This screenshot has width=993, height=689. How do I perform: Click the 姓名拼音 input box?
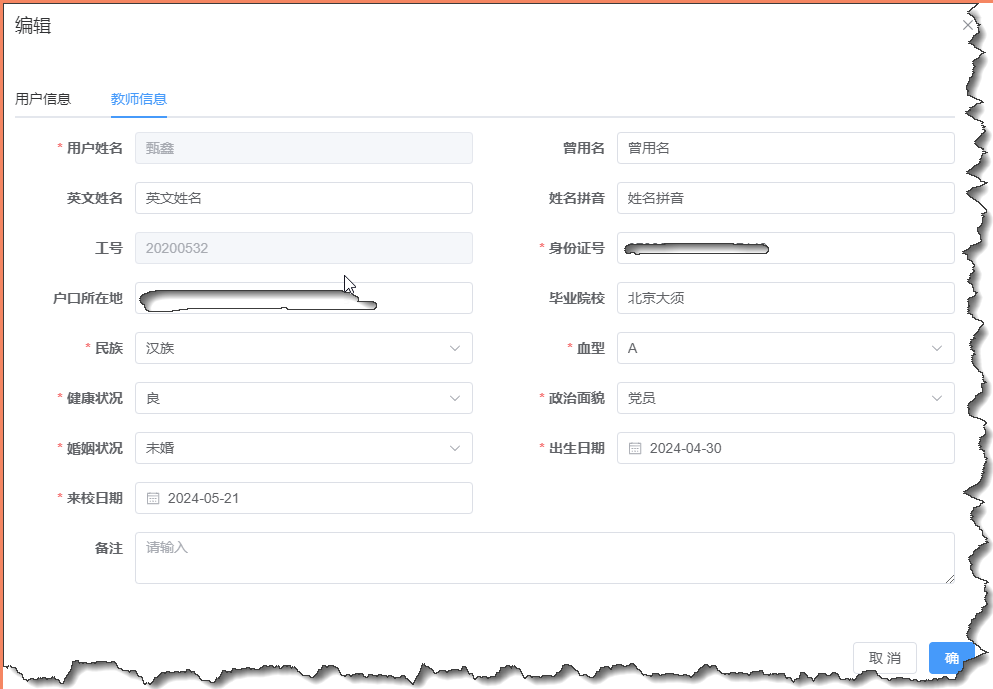[785, 198]
